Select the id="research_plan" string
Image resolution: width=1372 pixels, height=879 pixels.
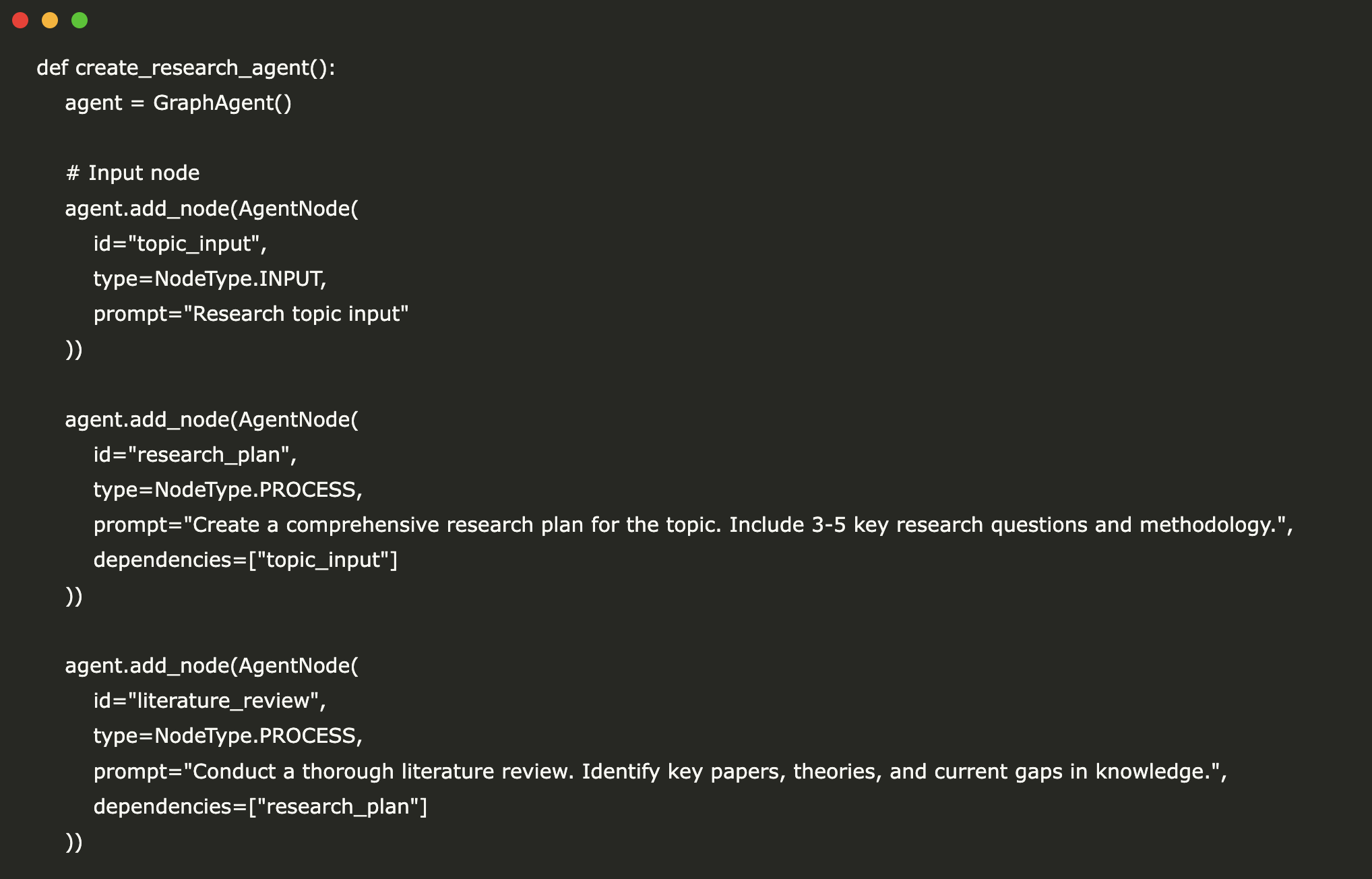coord(195,454)
